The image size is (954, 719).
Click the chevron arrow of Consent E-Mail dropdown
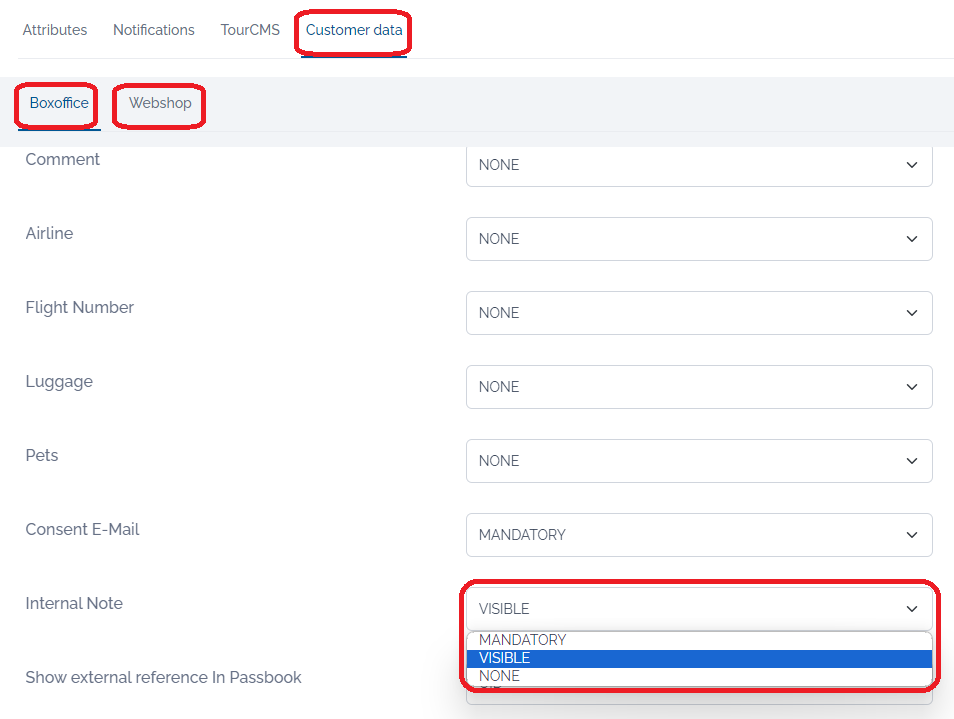pyautogui.click(x=911, y=535)
